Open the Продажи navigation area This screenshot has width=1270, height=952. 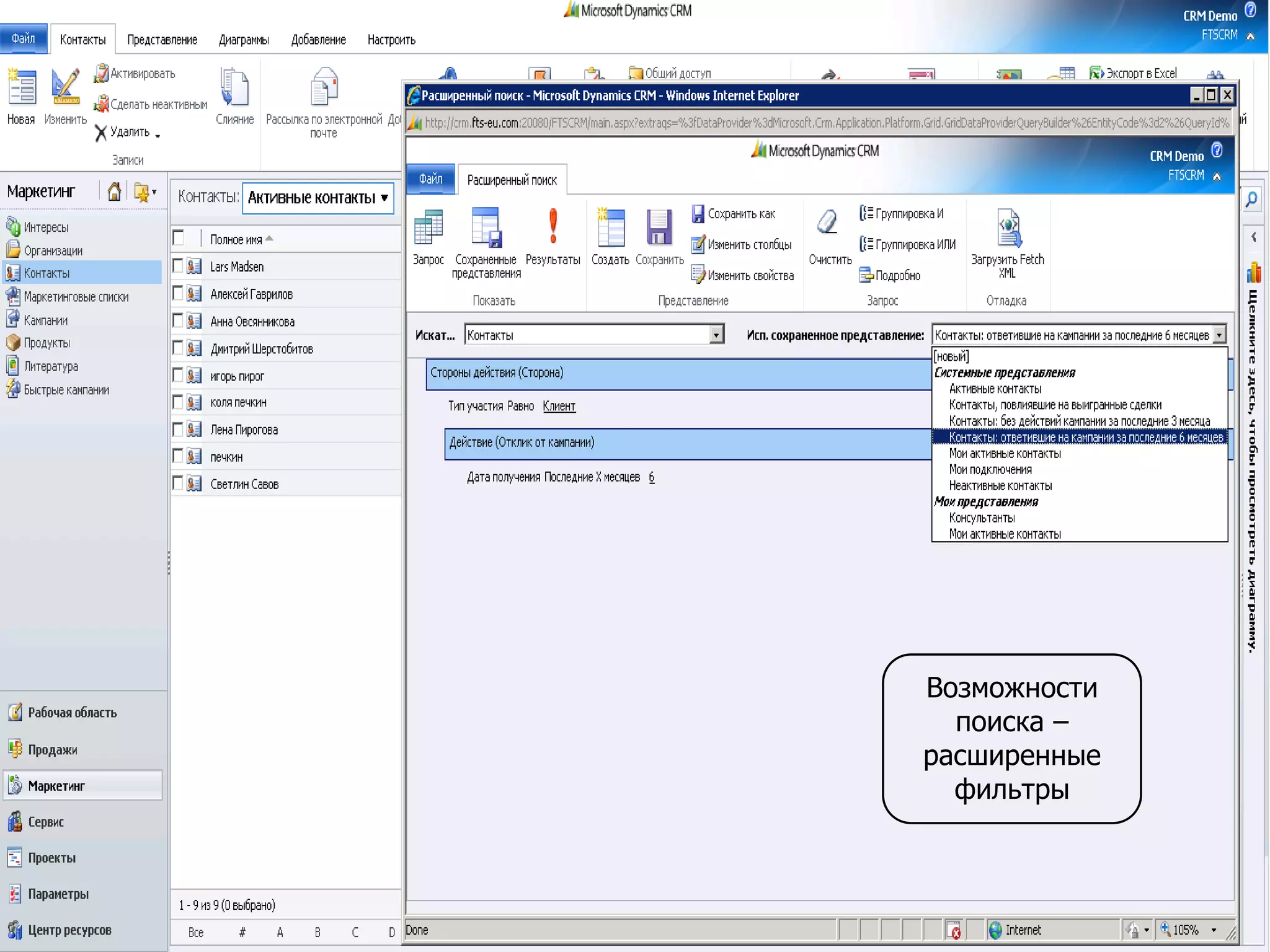coord(53,750)
